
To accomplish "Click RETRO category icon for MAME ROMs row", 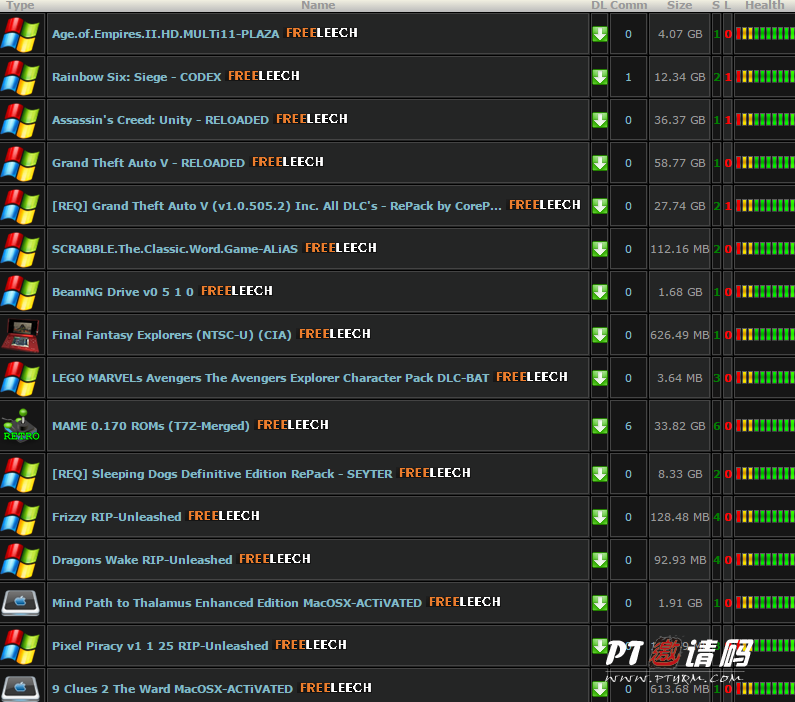I will coord(21,426).
